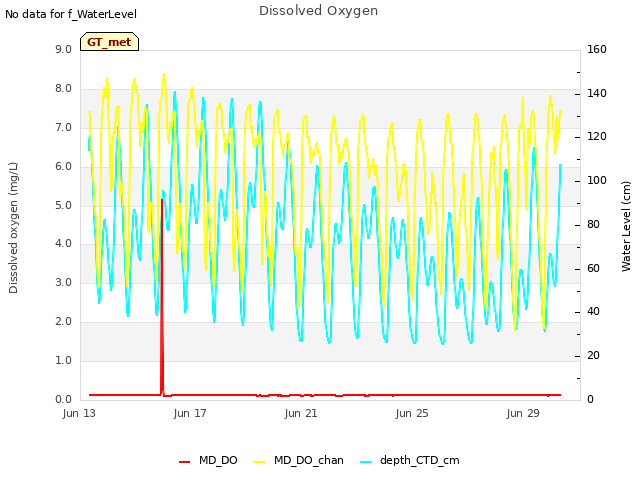Click the red MD_DO legend swatch
640x480 pixels.
(184, 462)
